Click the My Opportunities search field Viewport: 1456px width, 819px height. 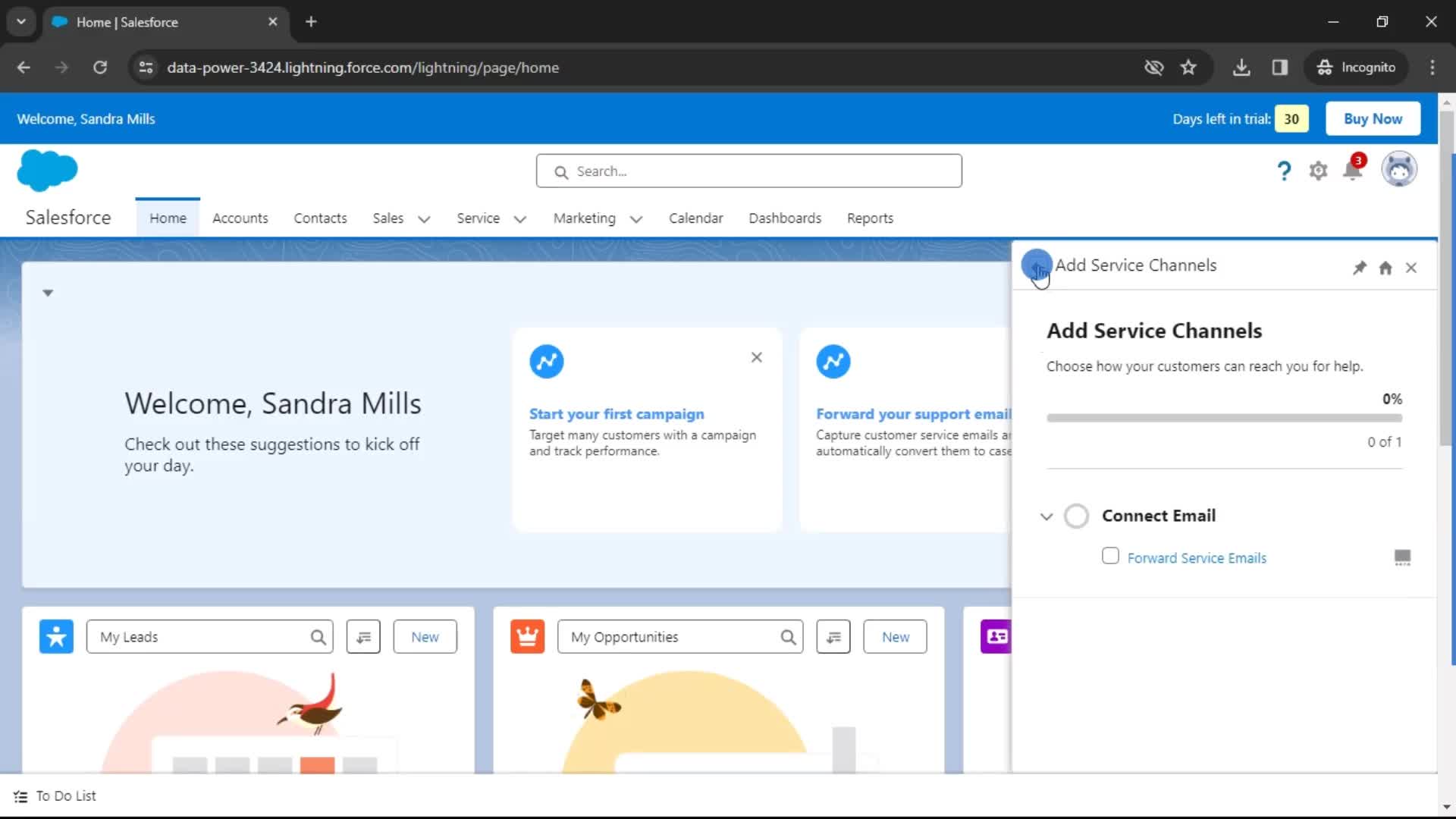[680, 637]
